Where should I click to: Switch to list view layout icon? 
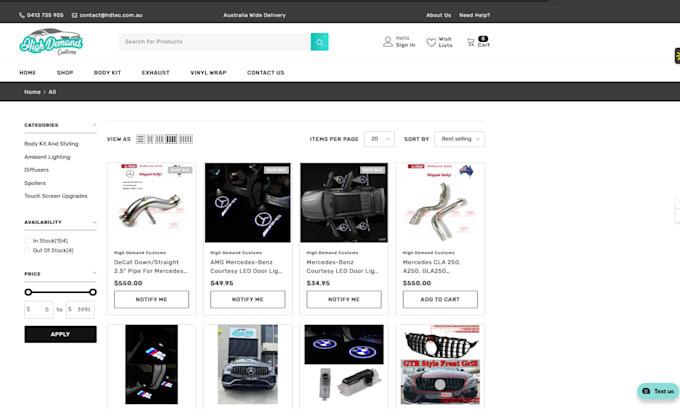pos(141,139)
